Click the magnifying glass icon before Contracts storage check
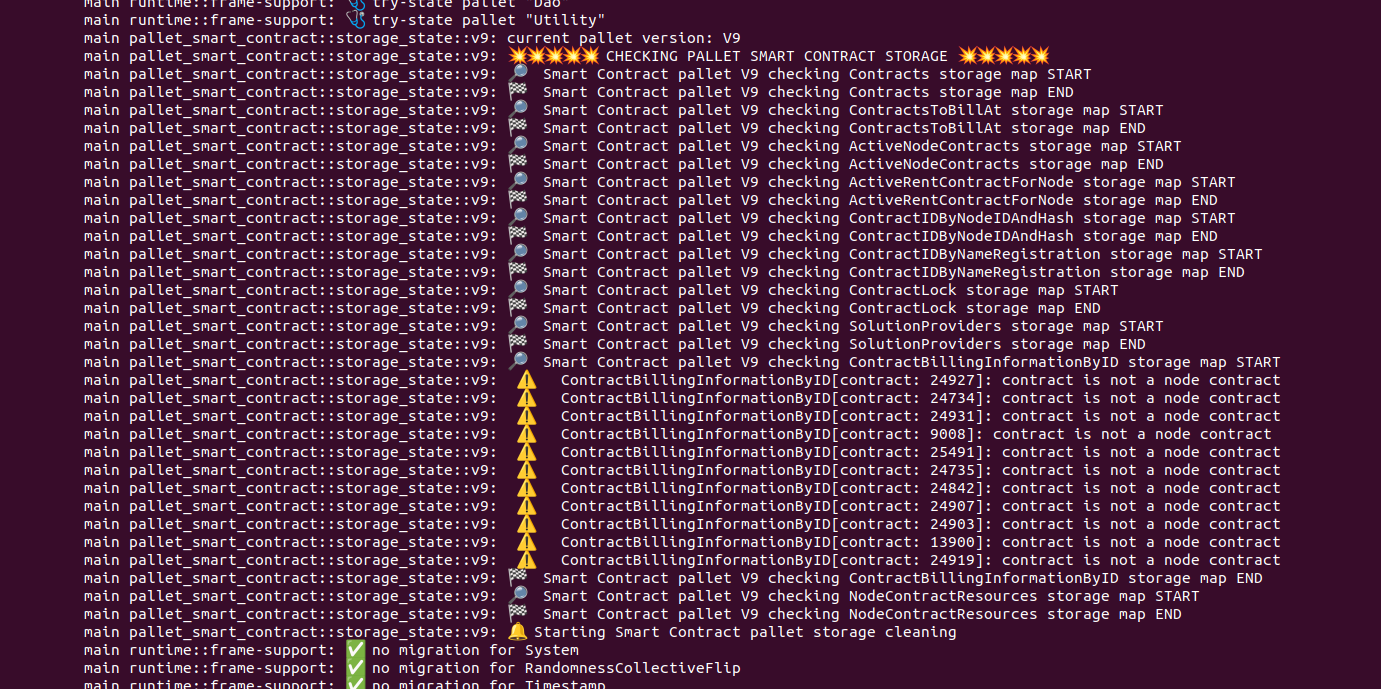 click(520, 73)
